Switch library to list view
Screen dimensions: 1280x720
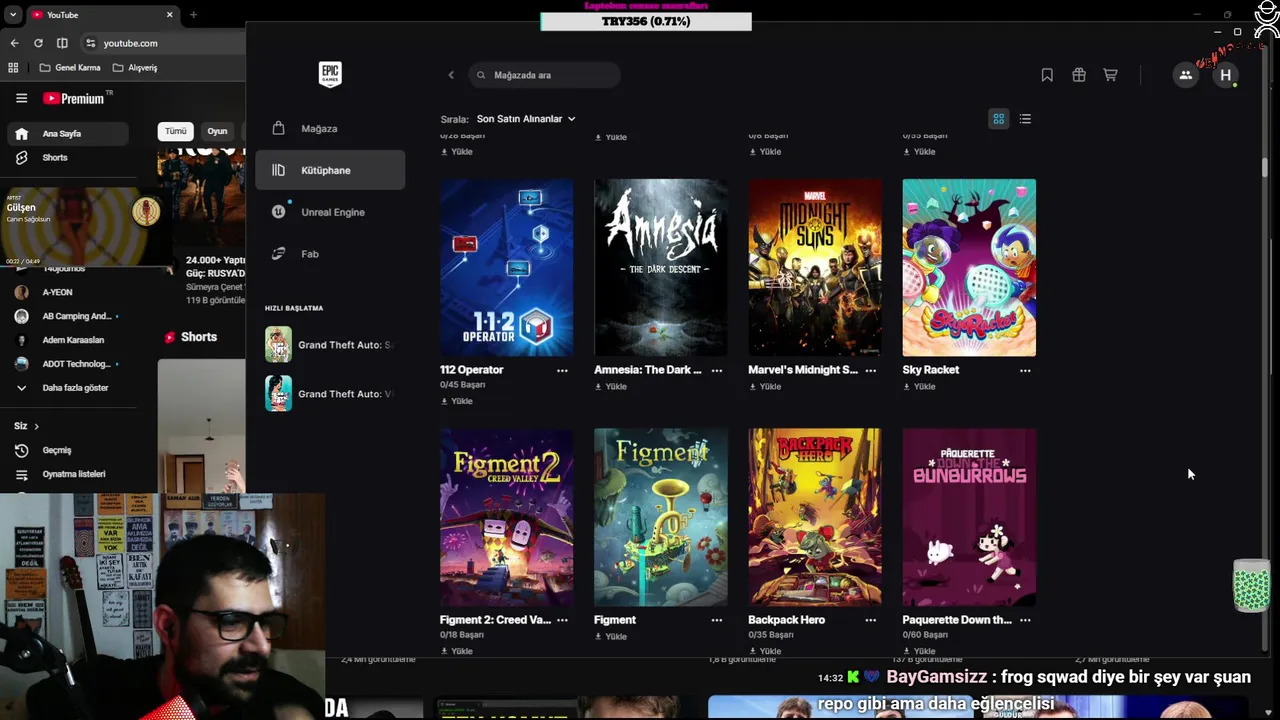tap(1025, 119)
